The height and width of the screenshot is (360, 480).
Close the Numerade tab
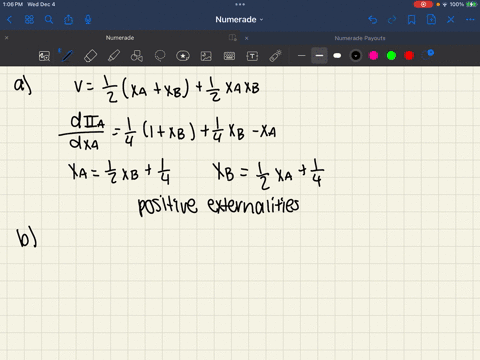pyautogui.click(x=6, y=38)
